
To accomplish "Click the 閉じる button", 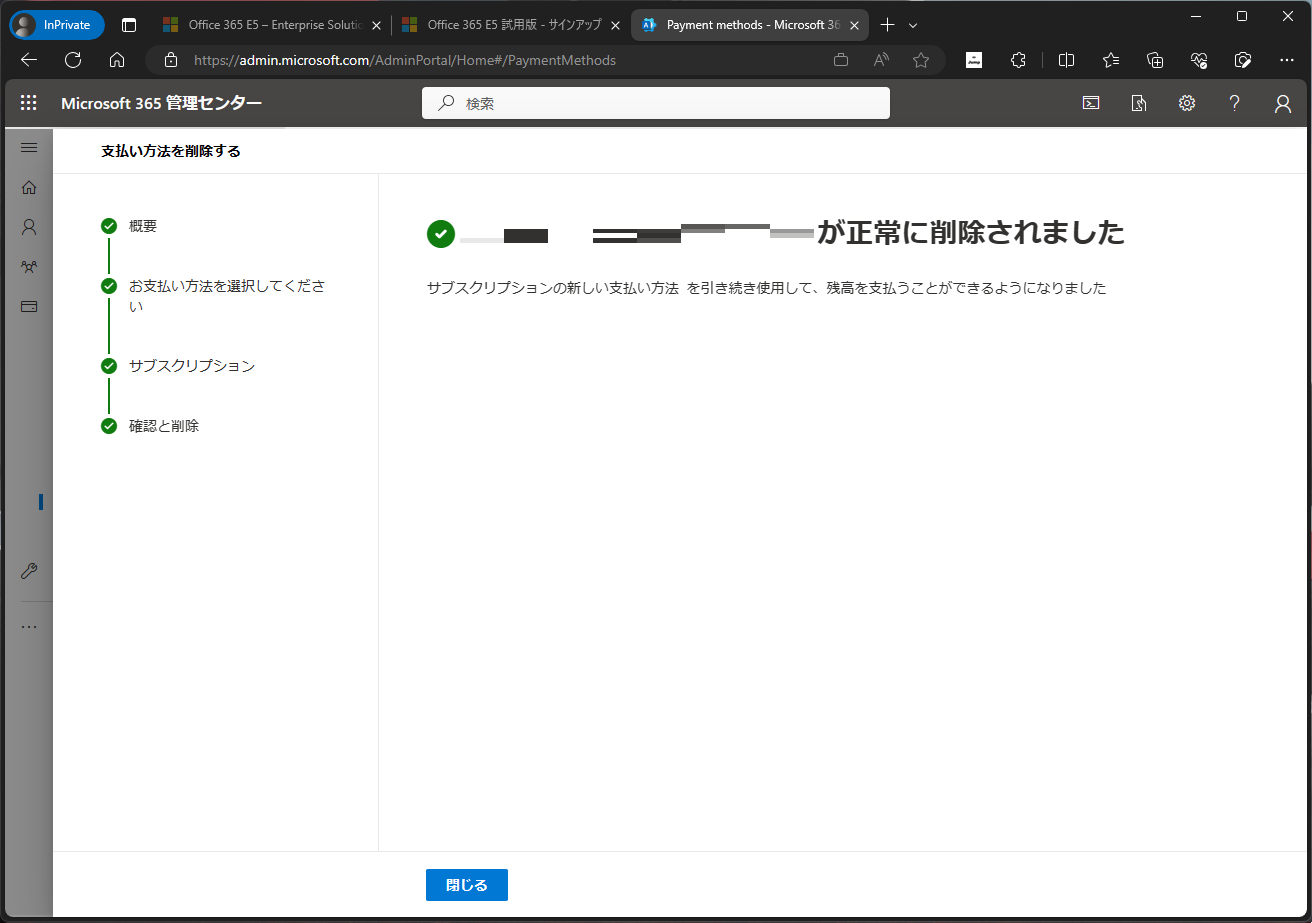I will (x=467, y=885).
